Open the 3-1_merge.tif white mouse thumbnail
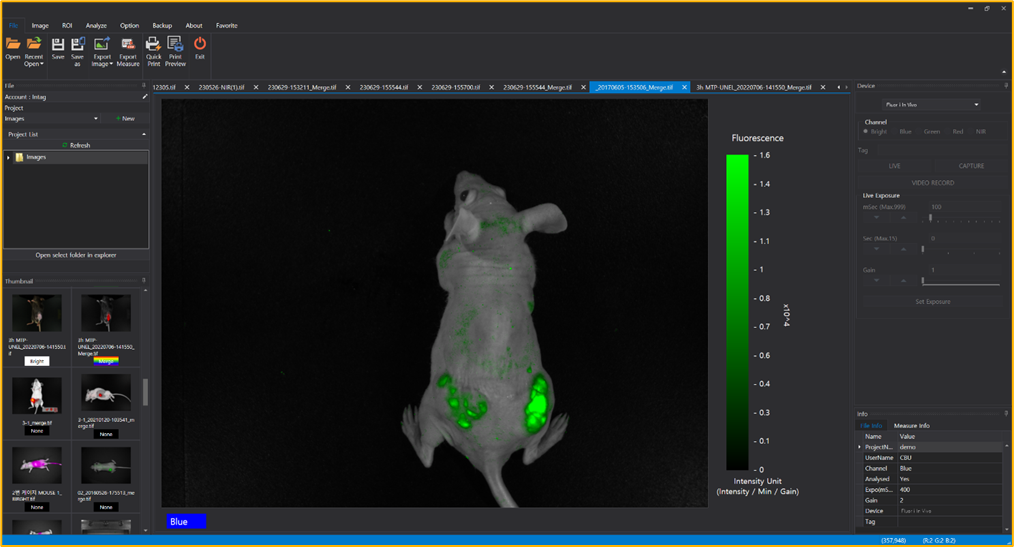This screenshot has width=1014, height=547. (x=37, y=396)
